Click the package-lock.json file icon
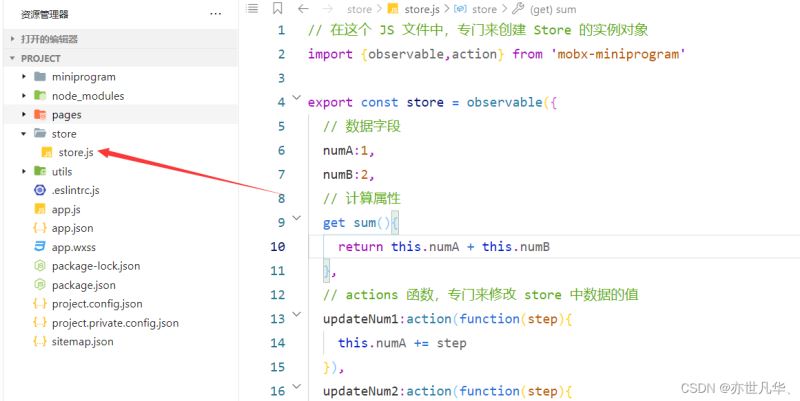800x401 pixels. 40,266
